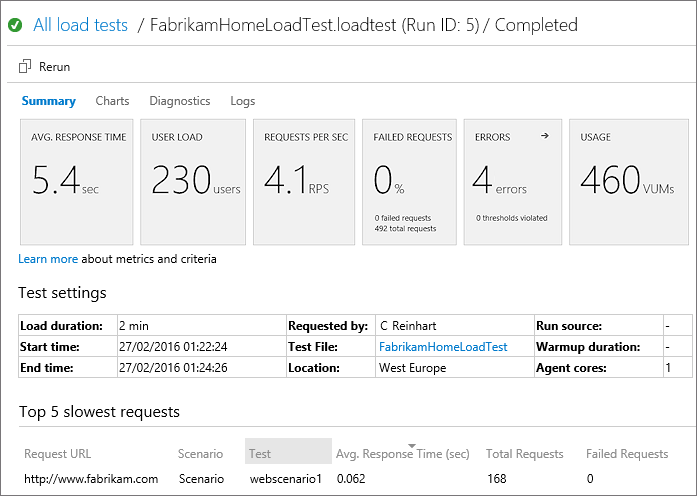
Task: Click the Test column header
Action: [287, 453]
